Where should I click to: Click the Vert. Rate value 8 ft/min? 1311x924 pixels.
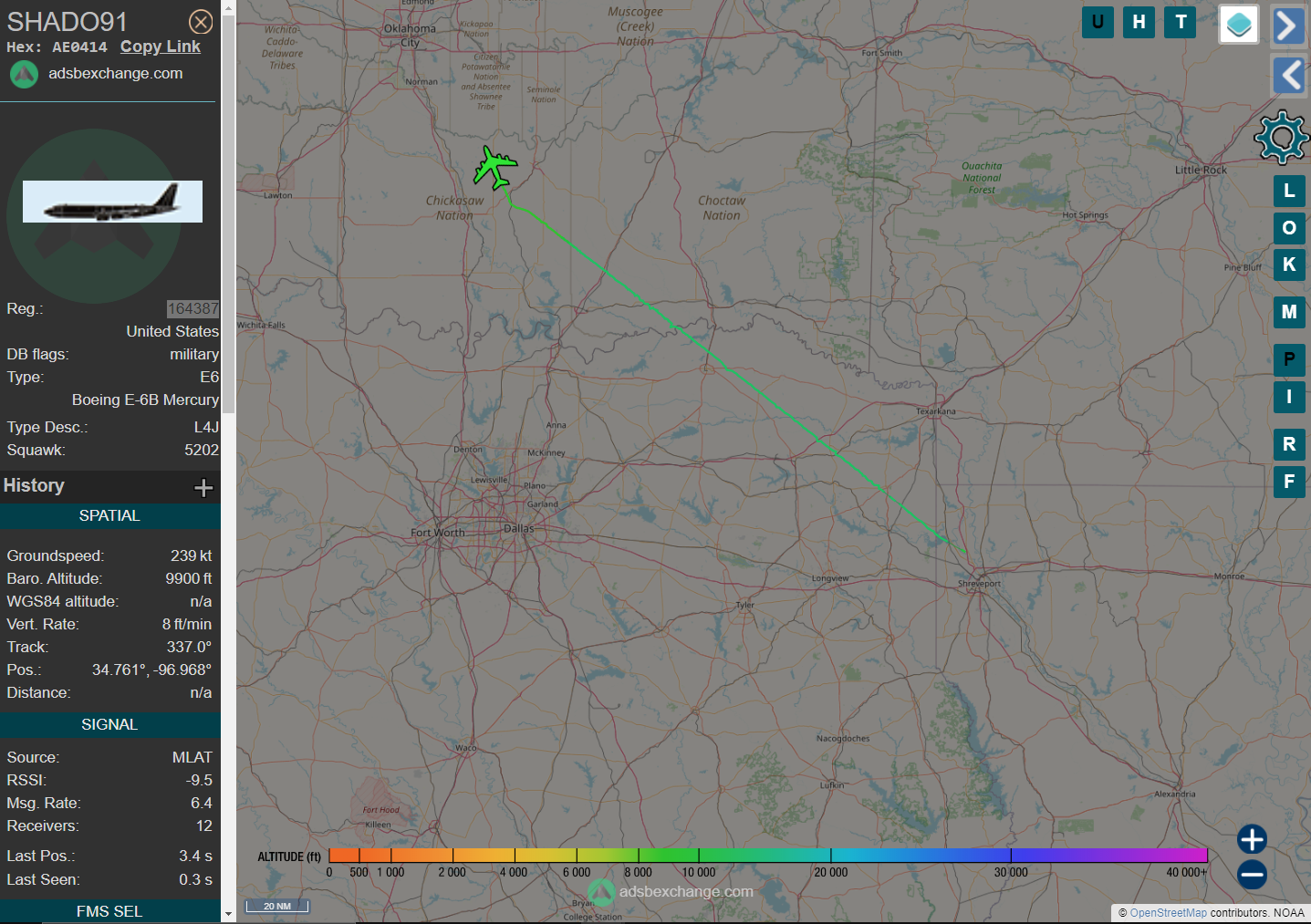187,625
